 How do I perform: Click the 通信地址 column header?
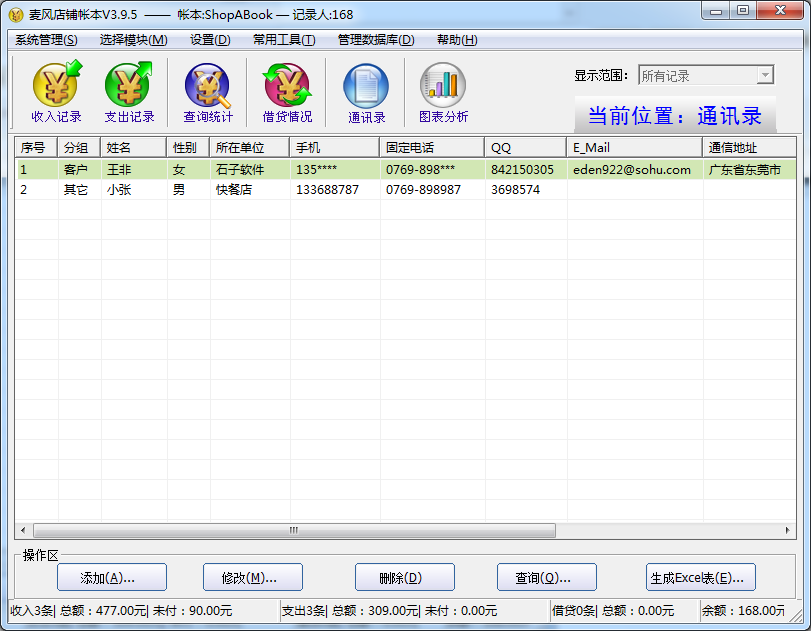[x=749, y=148]
